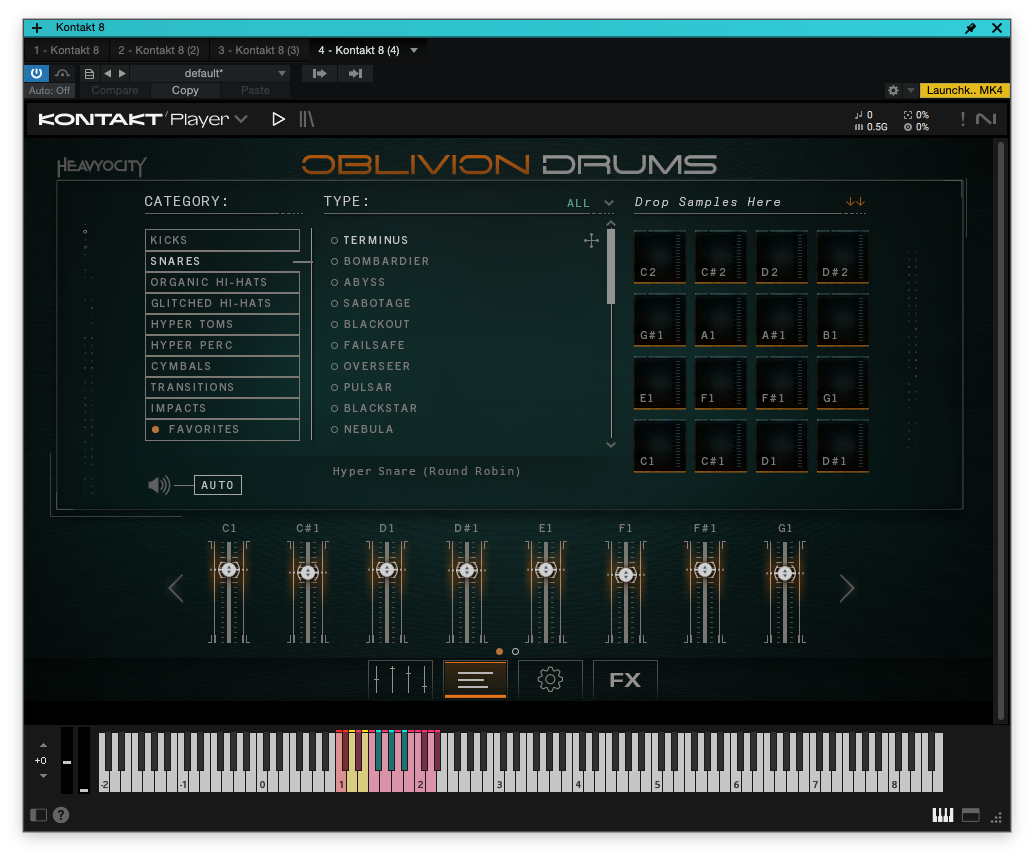This screenshot has height=859, width=1034.
Task: Pin the Kontakt 8 window
Action: [970, 28]
